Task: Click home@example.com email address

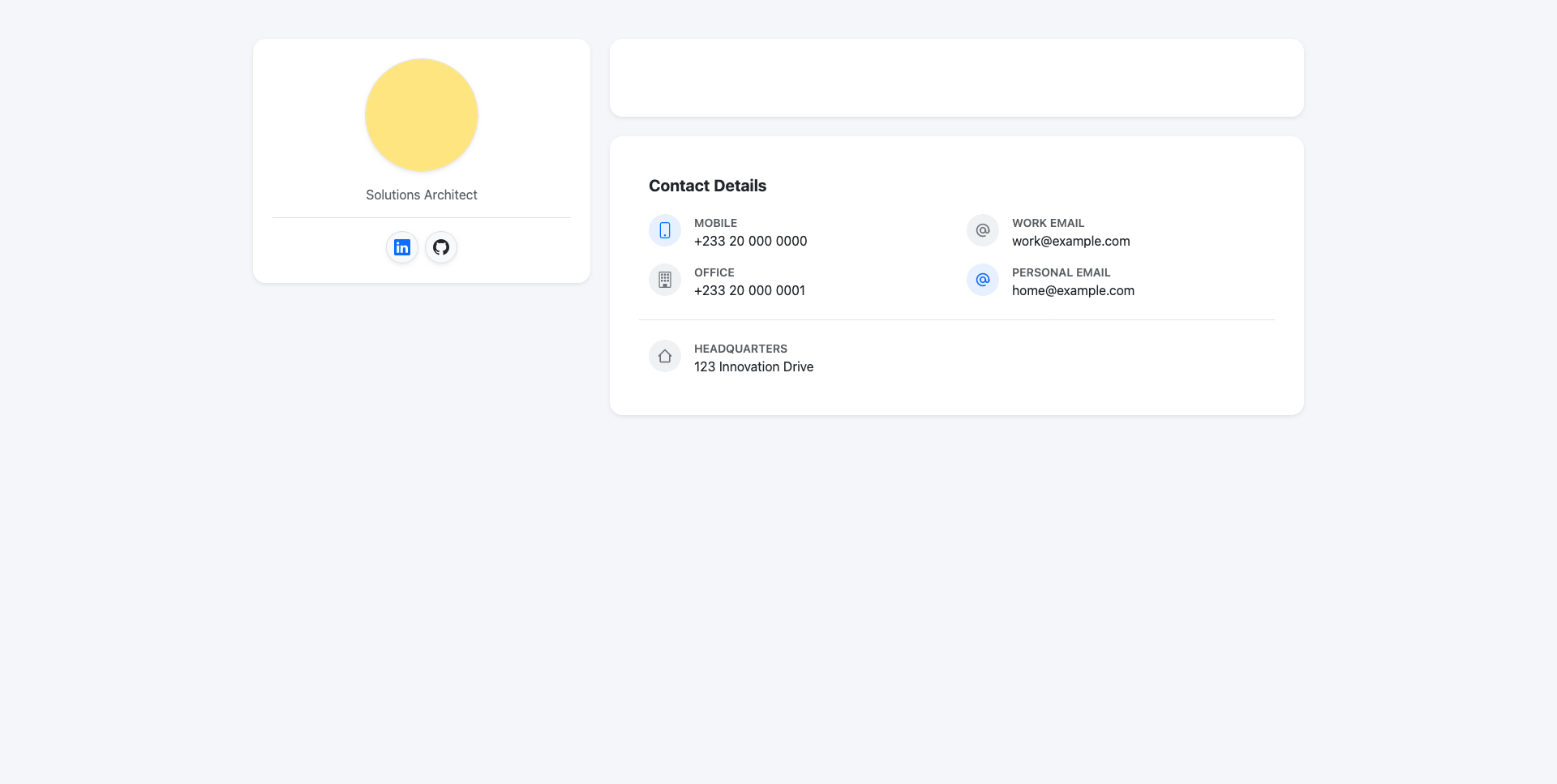Action: pyautogui.click(x=1074, y=290)
